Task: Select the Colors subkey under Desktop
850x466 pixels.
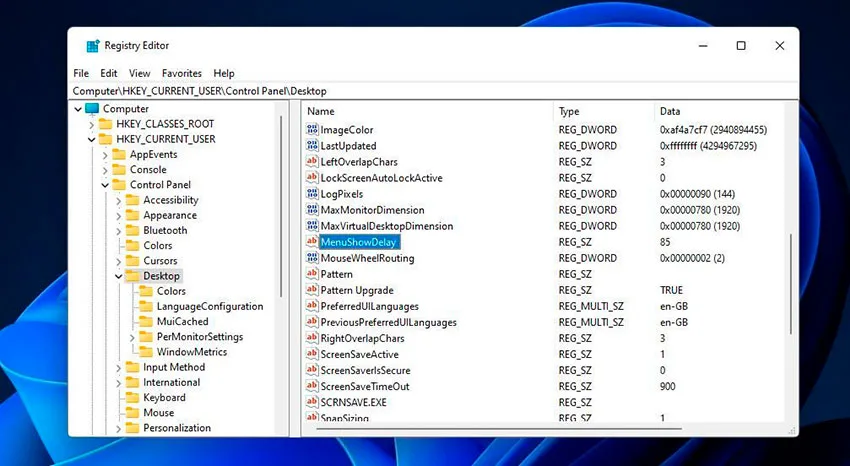Action: pyautogui.click(x=171, y=291)
